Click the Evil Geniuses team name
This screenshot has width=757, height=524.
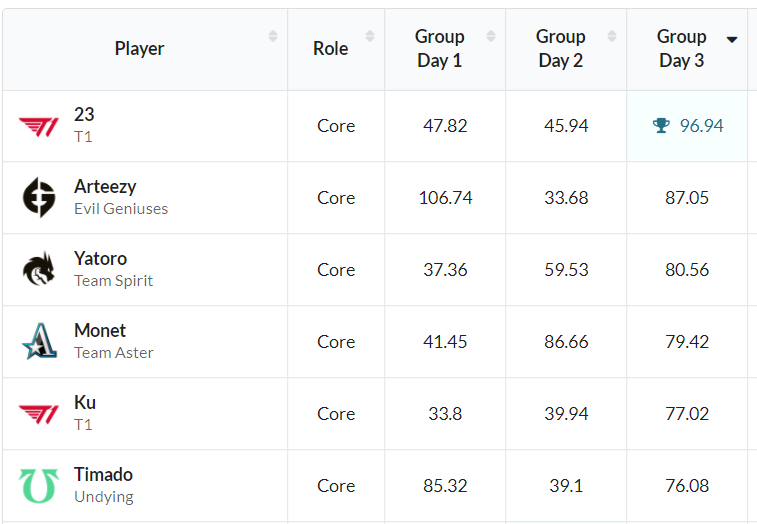[121, 209]
